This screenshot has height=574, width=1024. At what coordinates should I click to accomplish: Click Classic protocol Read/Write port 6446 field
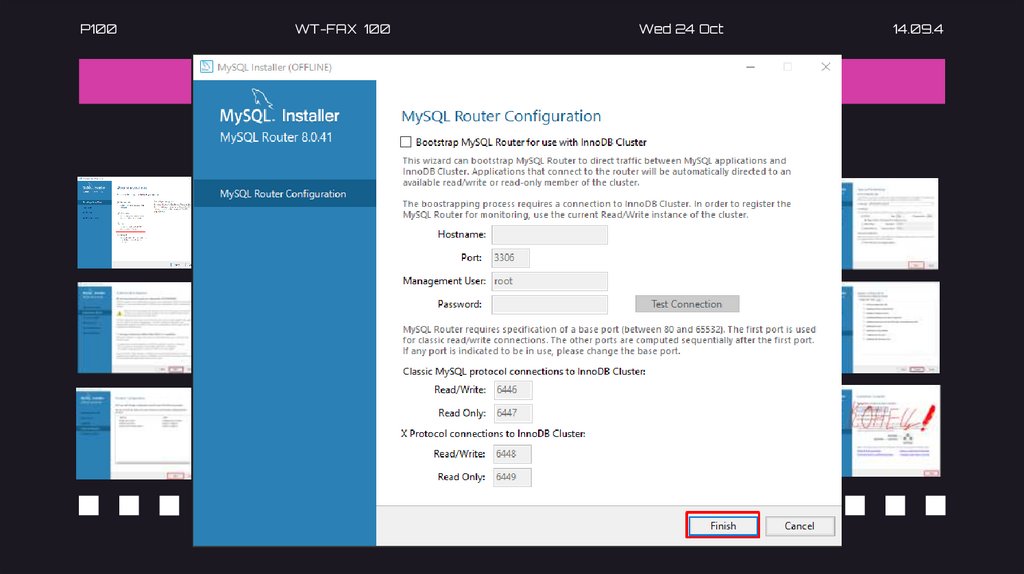(513, 390)
